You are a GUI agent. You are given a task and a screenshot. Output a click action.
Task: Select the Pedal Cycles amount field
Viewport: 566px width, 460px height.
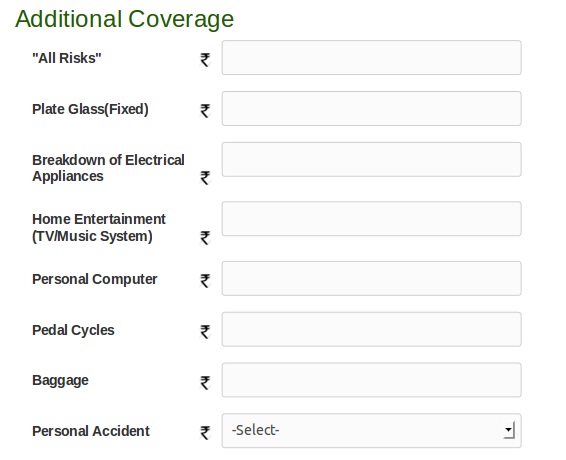[x=371, y=329]
